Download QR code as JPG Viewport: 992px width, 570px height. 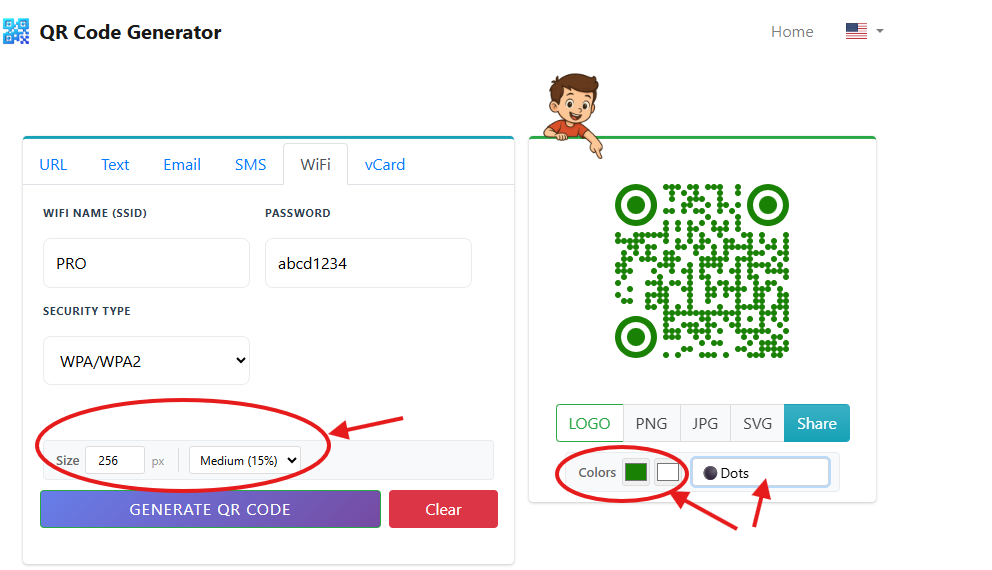coord(705,423)
